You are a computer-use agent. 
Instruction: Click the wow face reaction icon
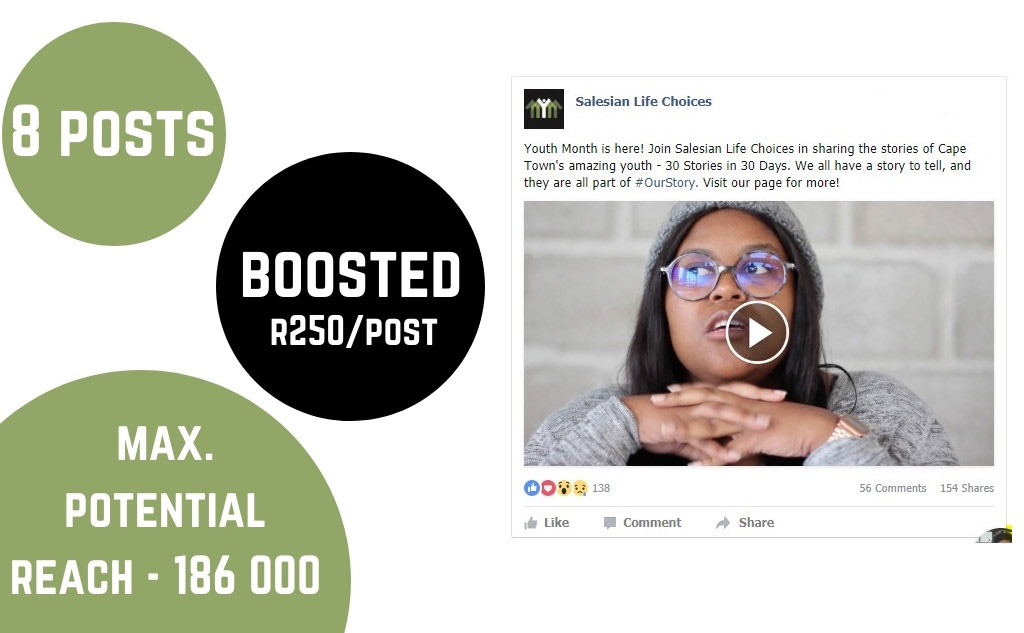(x=564, y=488)
